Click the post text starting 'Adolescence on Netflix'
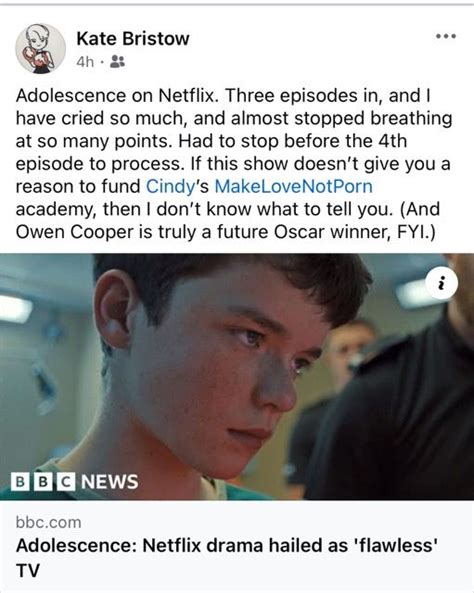The height and width of the screenshot is (593, 474). click(234, 163)
